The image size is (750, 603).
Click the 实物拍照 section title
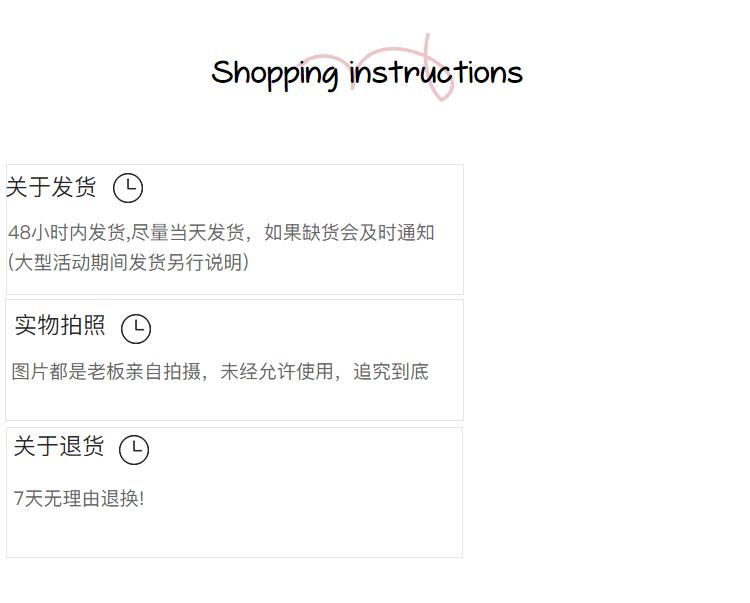tap(60, 325)
